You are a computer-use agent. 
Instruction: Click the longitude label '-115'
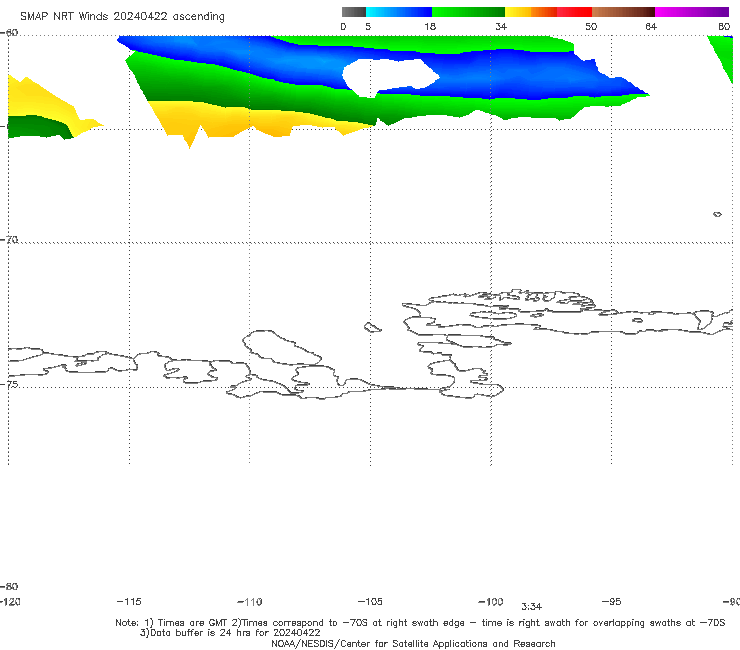point(129,601)
